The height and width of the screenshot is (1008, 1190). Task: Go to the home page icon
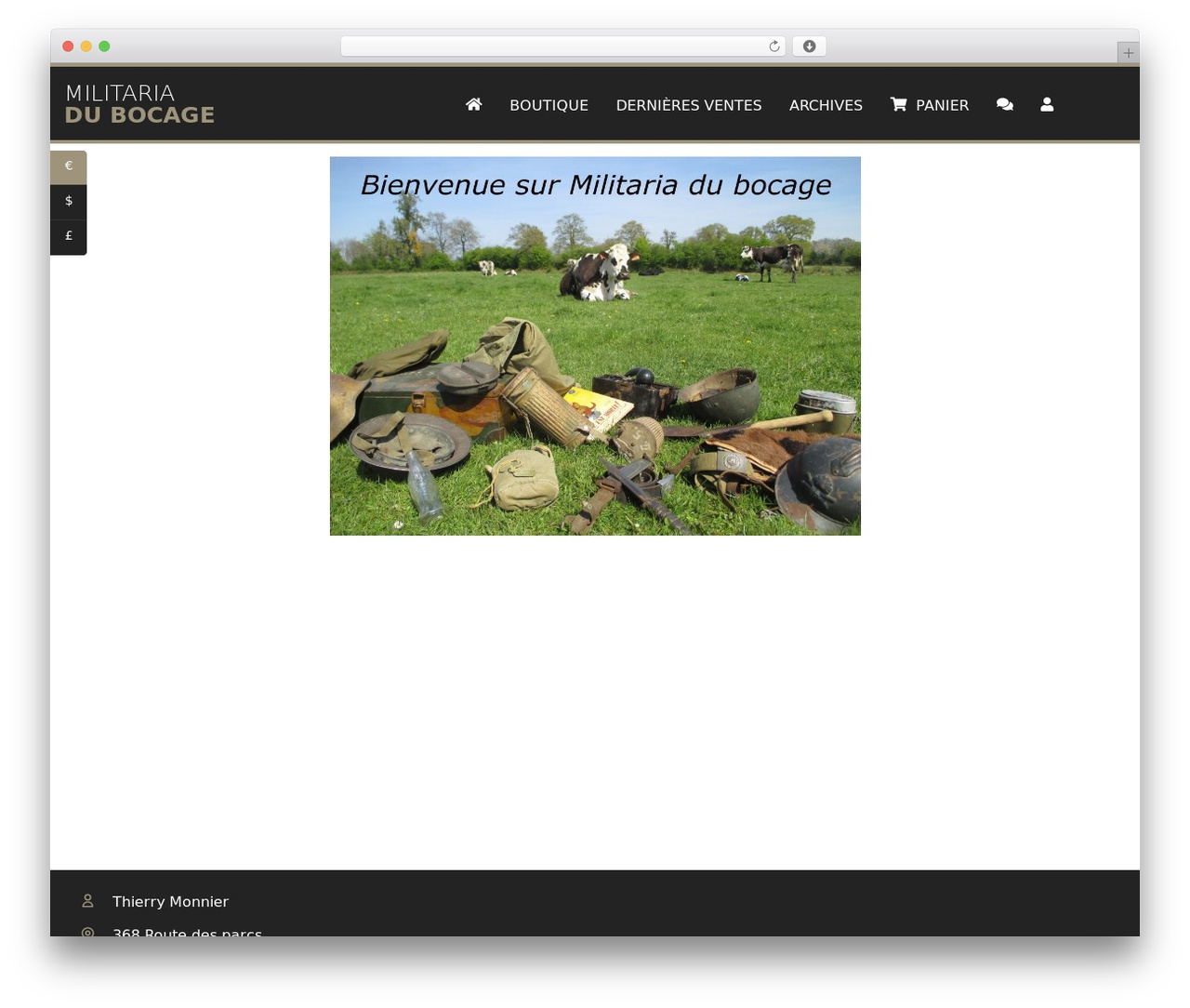[473, 104]
